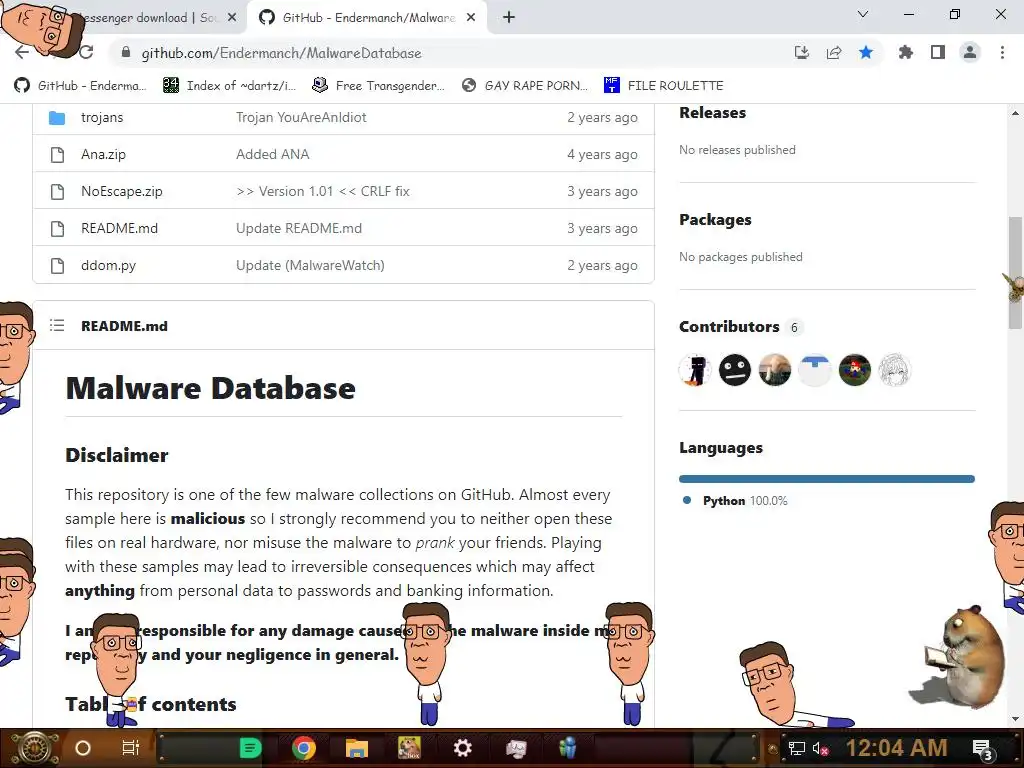Screen dimensions: 1024x768
Task: Open the first contributor avatar with dark figure
Action: 695,370
